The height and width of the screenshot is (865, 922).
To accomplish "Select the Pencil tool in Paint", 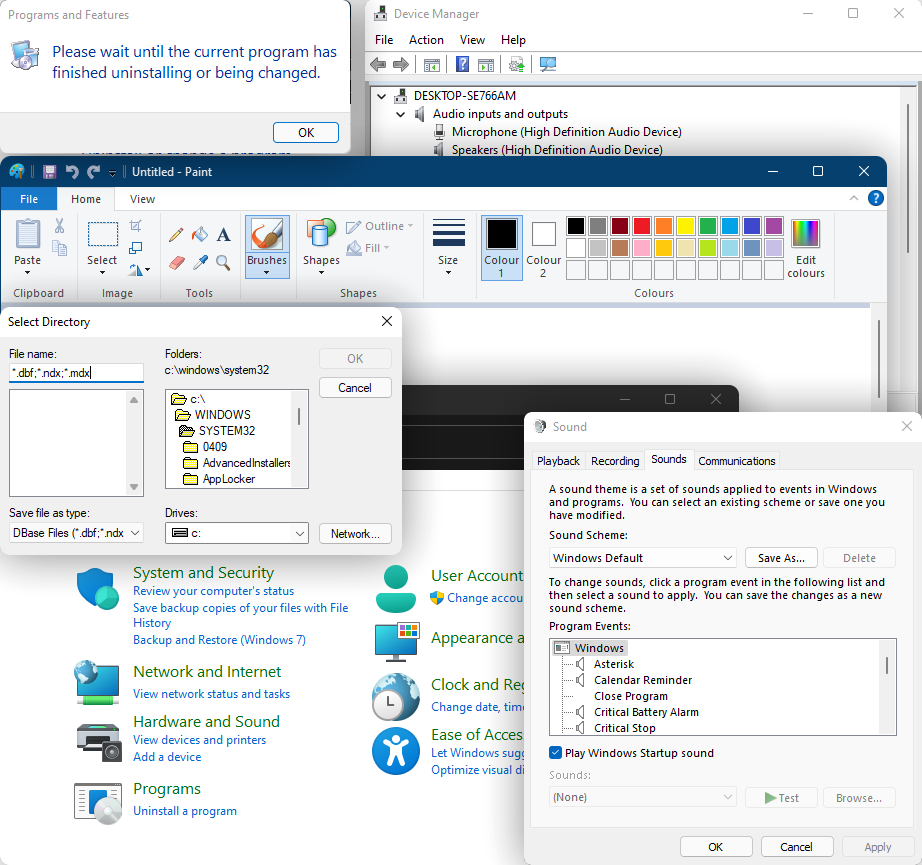I will [177, 235].
